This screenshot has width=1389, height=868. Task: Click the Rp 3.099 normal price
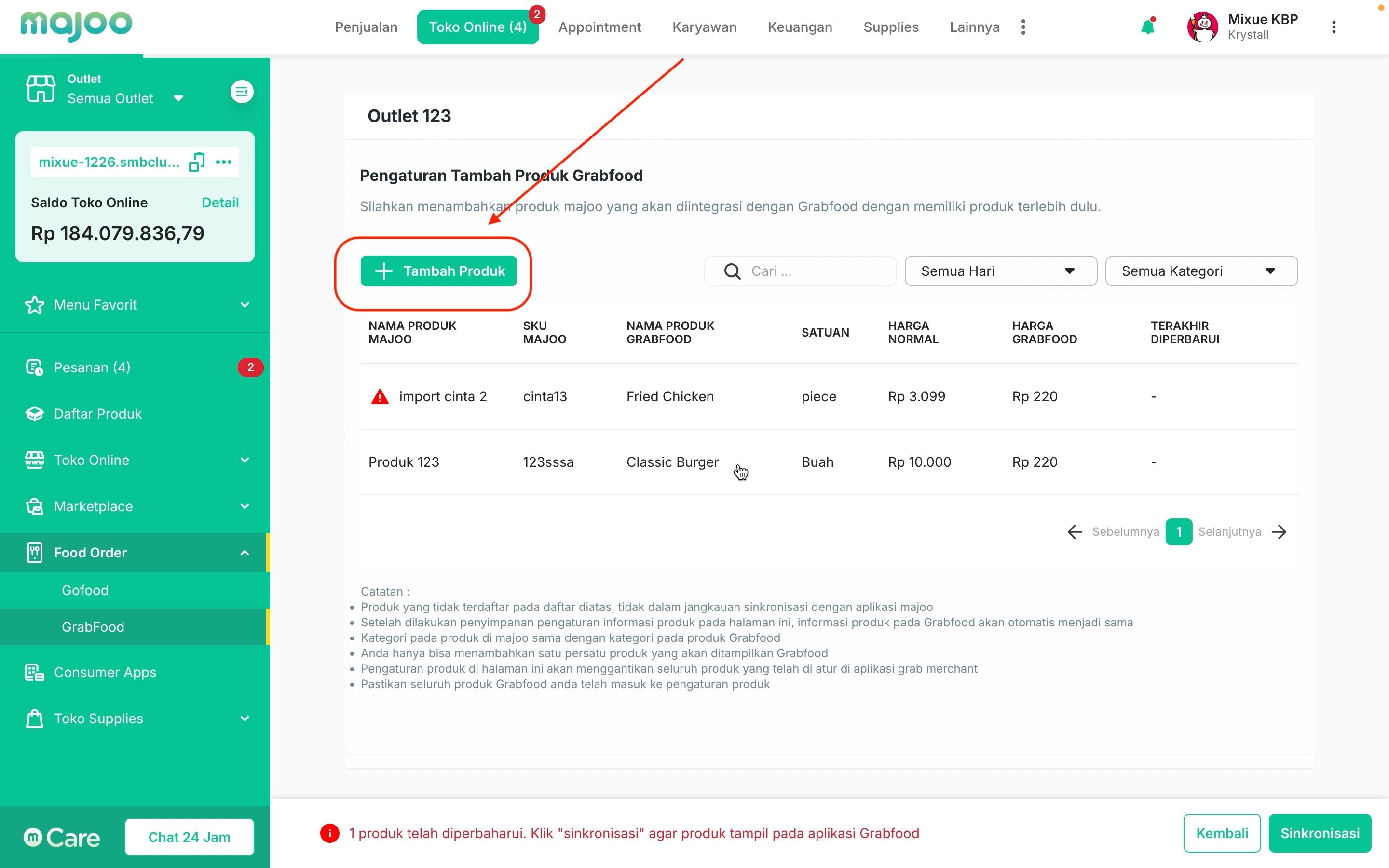coord(916,397)
